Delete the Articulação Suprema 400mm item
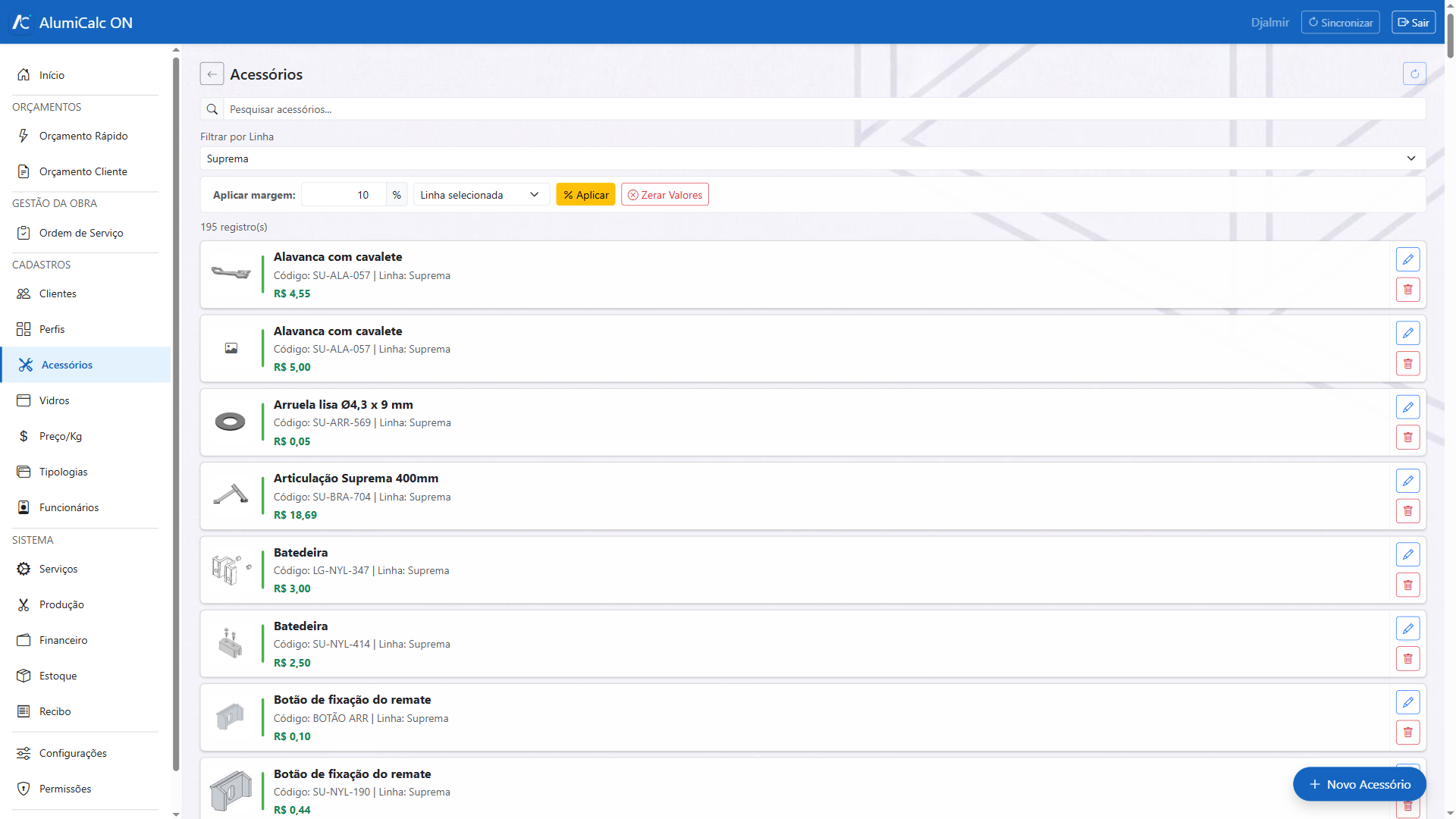Viewport: 1456px width, 819px height. 1407,511
